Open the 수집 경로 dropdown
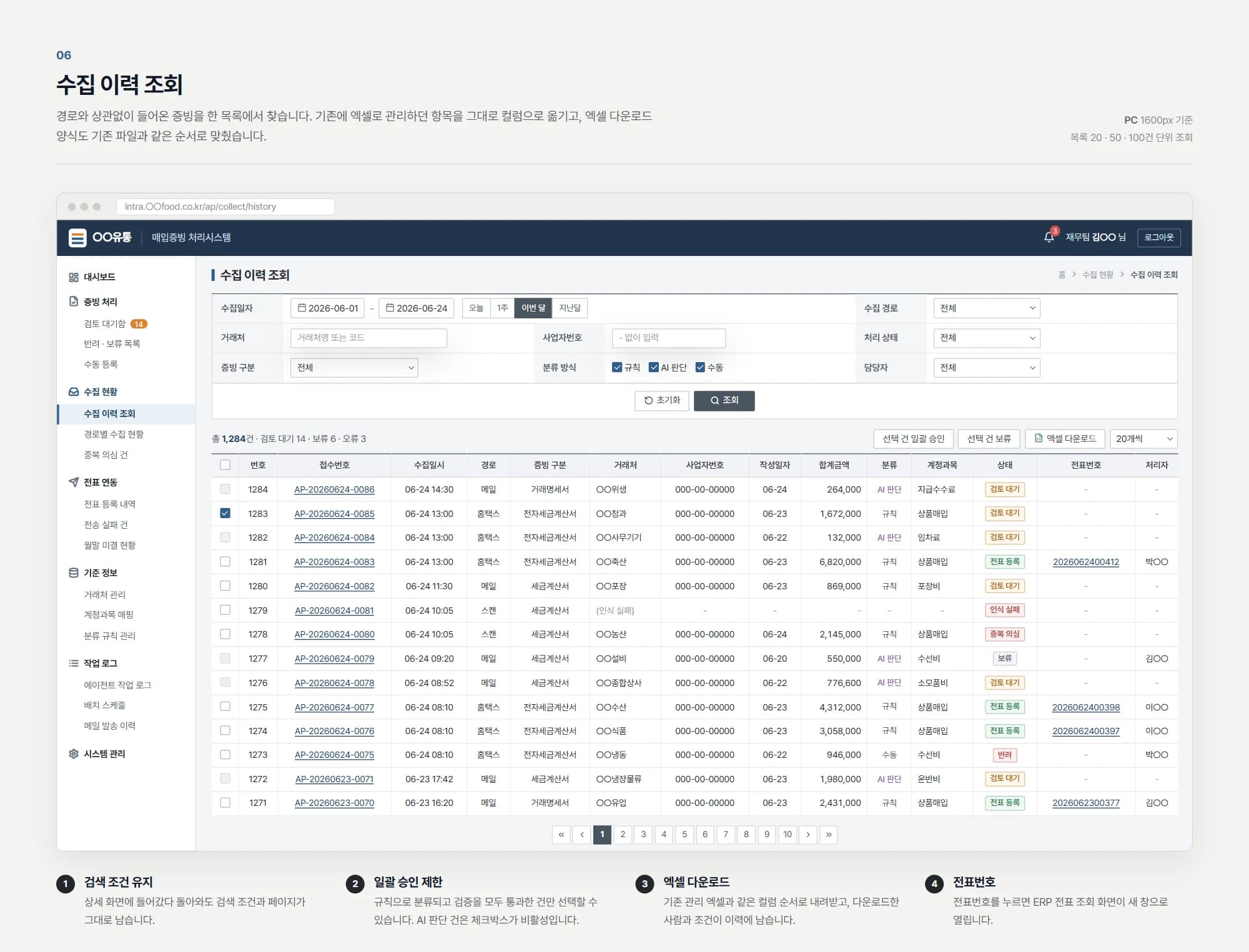The width and height of the screenshot is (1249, 952). (987, 308)
